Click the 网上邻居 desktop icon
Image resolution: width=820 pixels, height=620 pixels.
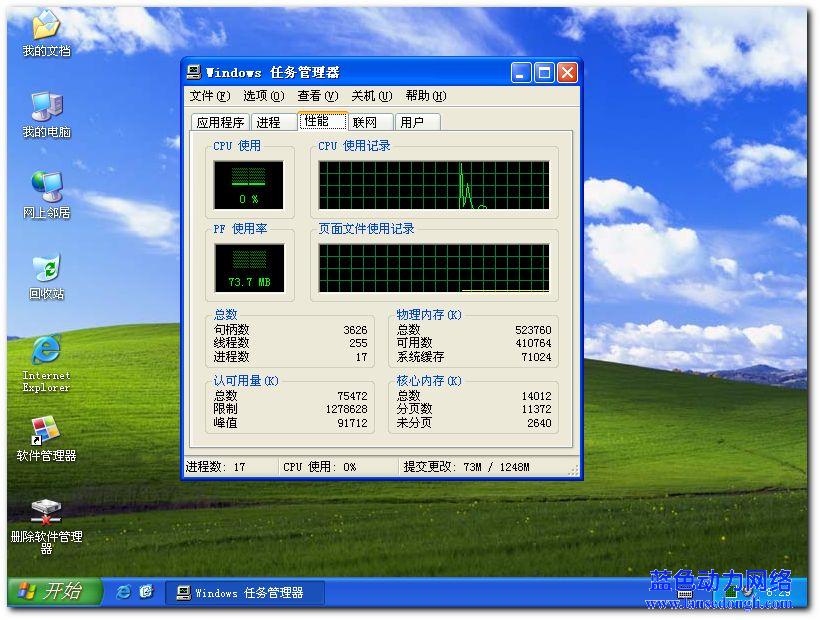click(x=47, y=195)
